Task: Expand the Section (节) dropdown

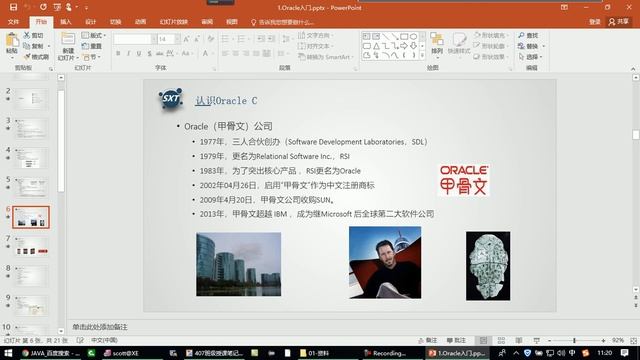Action: (91, 57)
